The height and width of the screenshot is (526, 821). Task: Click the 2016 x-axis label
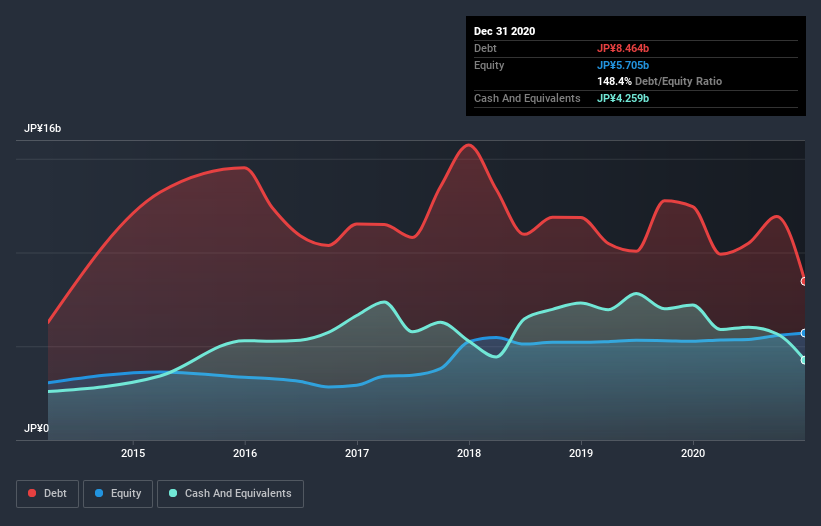[245, 453]
